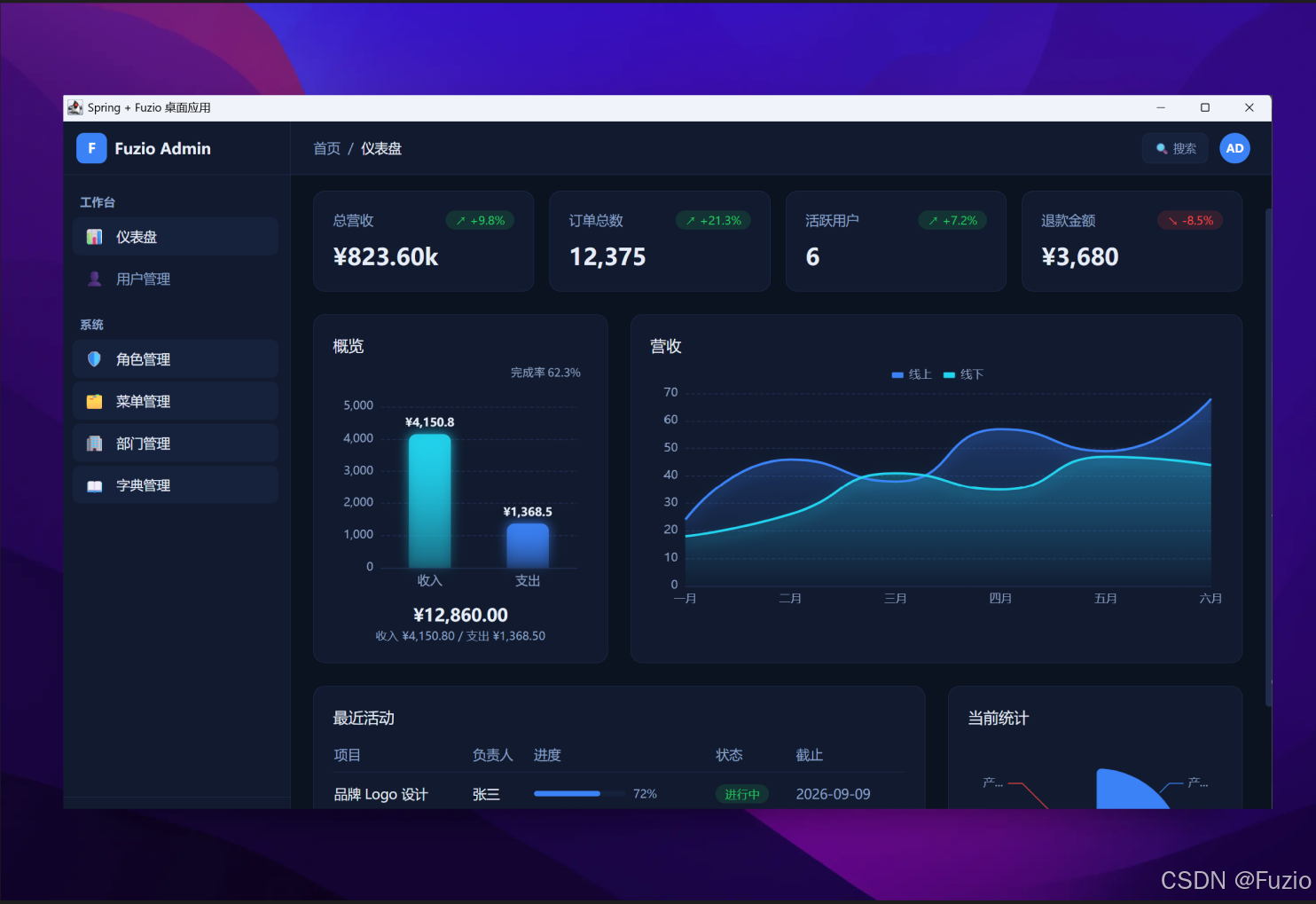Open the 菜单管理 sidebar menu item
The height and width of the screenshot is (904, 1316).
[176, 401]
